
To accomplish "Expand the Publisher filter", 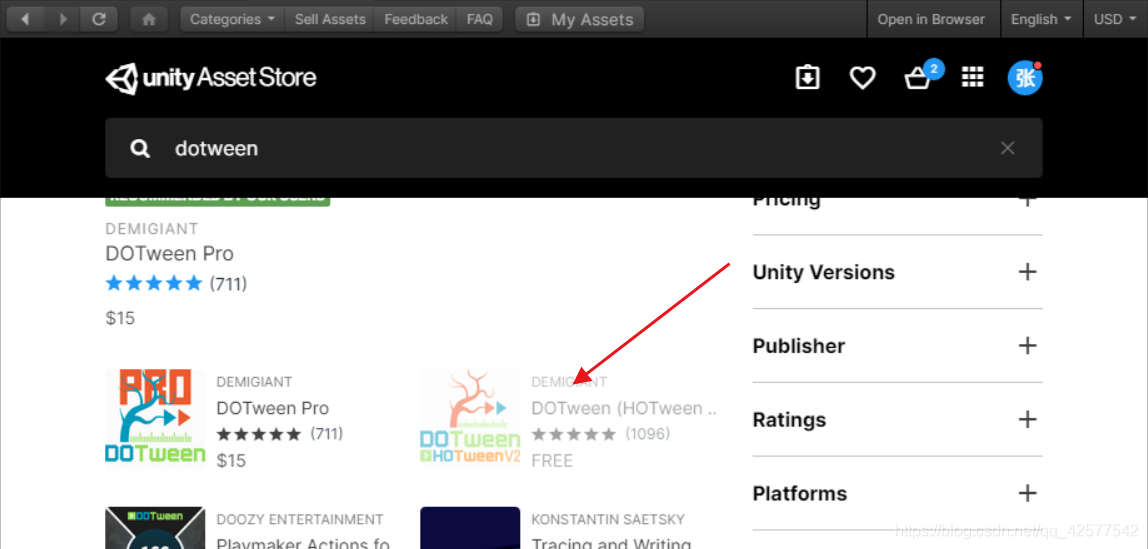I will click(x=897, y=346).
